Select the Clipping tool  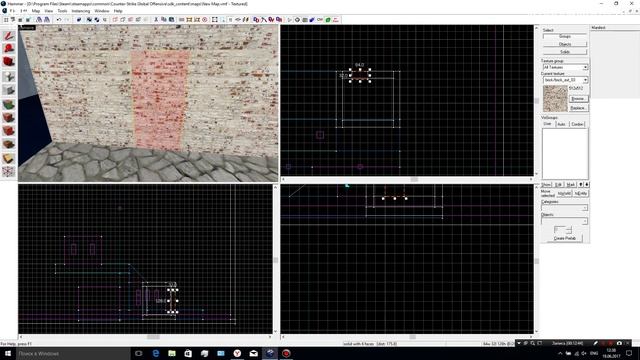(9, 158)
